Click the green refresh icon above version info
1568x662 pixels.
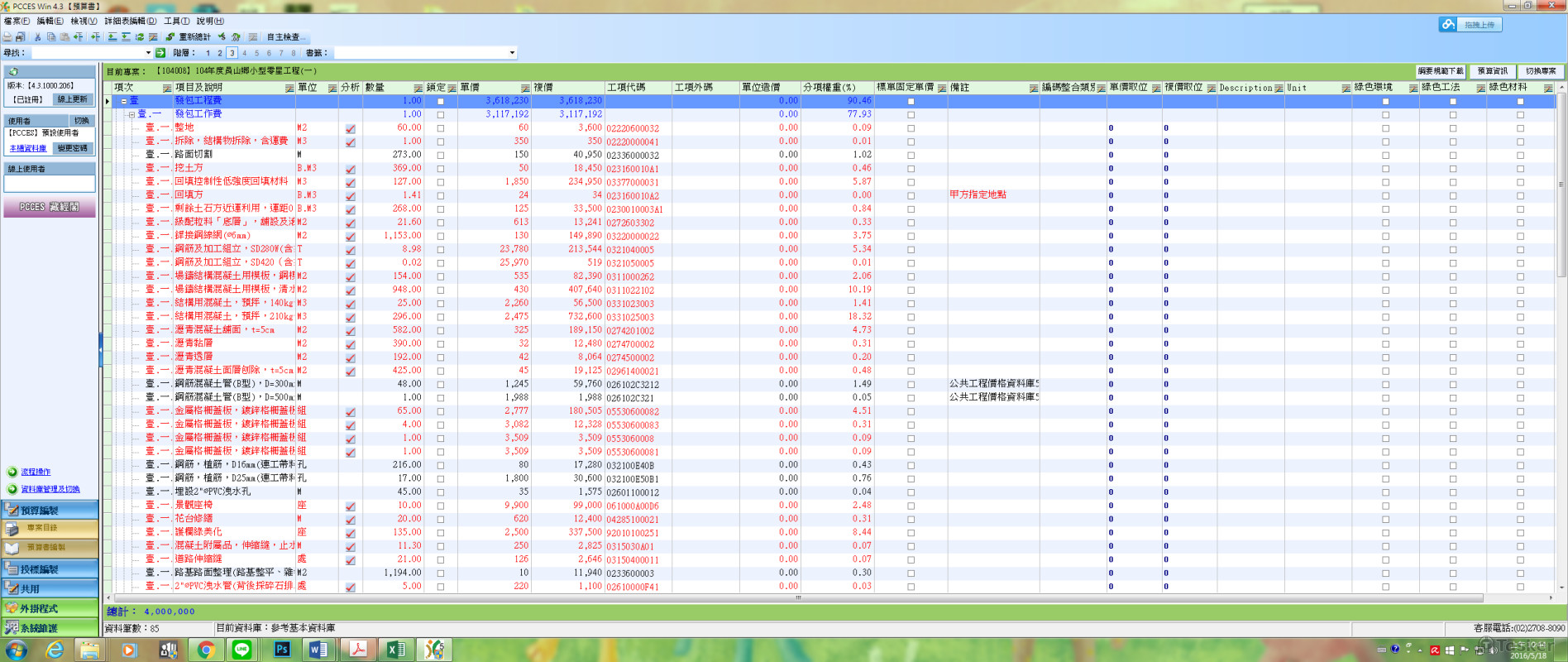coord(13,72)
